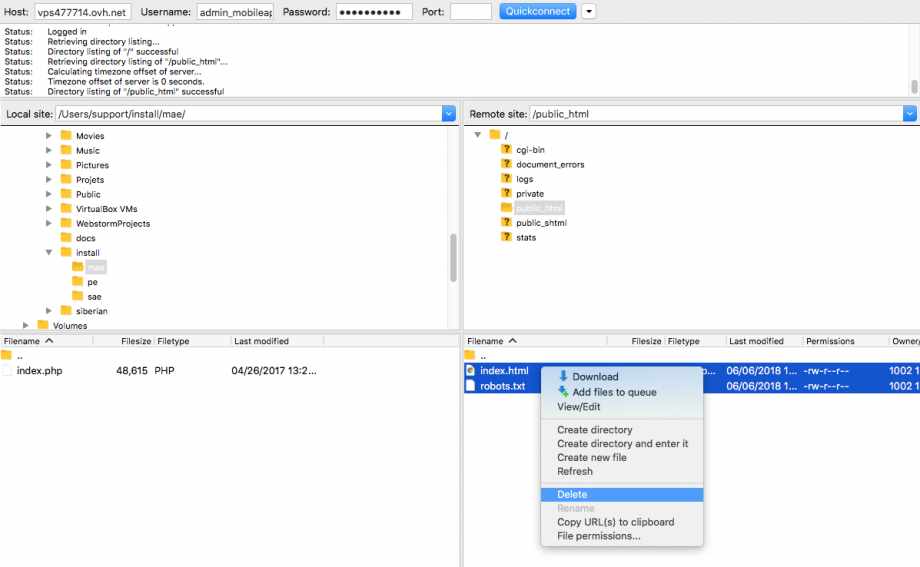Click the VirtualBox VMs folder icon
This screenshot has width=920, height=567.
click(66, 209)
